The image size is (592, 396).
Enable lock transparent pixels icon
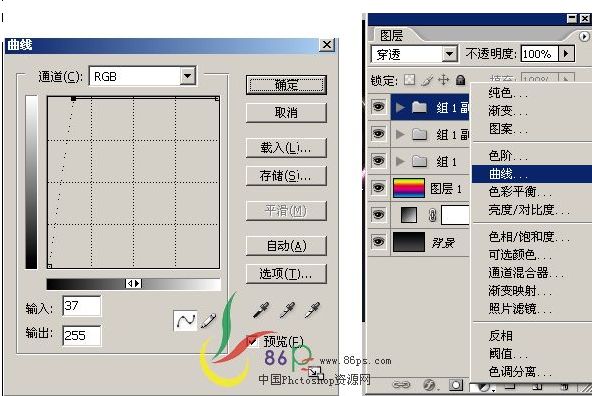coord(410,80)
